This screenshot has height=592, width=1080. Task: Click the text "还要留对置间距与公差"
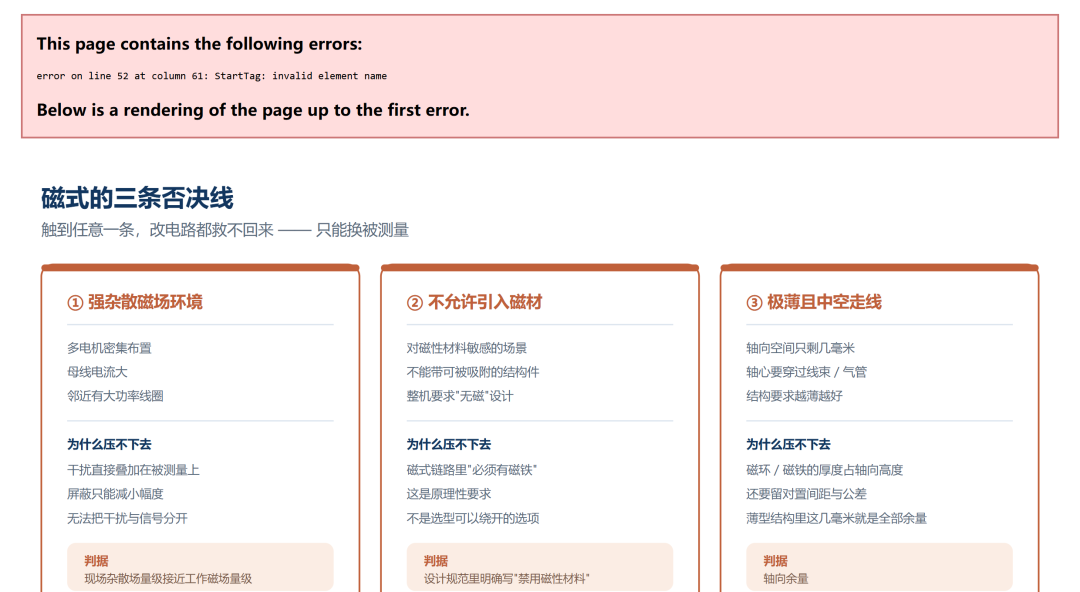coord(807,494)
